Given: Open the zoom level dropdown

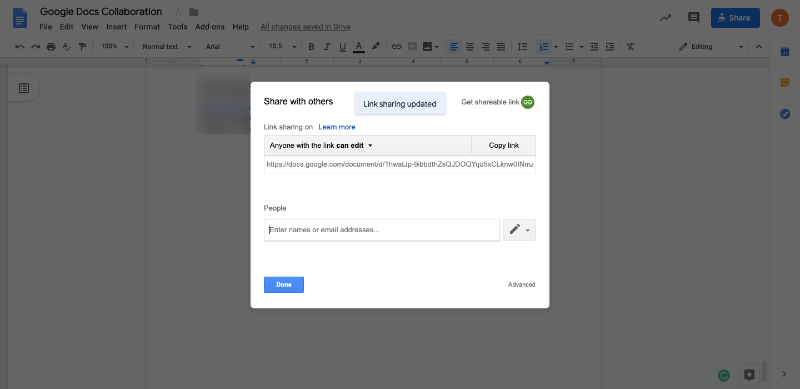Looking at the screenshot, I should point(115,46).
